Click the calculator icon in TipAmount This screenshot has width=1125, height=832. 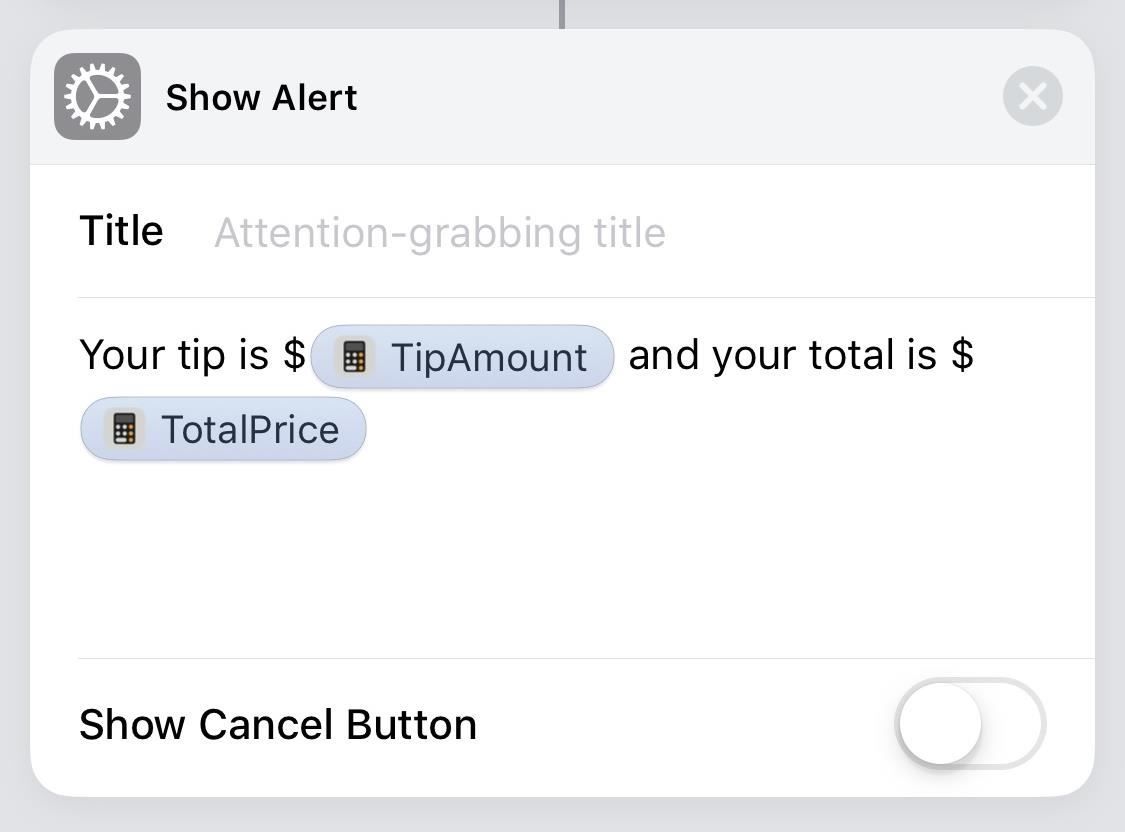tap(354, 357)
